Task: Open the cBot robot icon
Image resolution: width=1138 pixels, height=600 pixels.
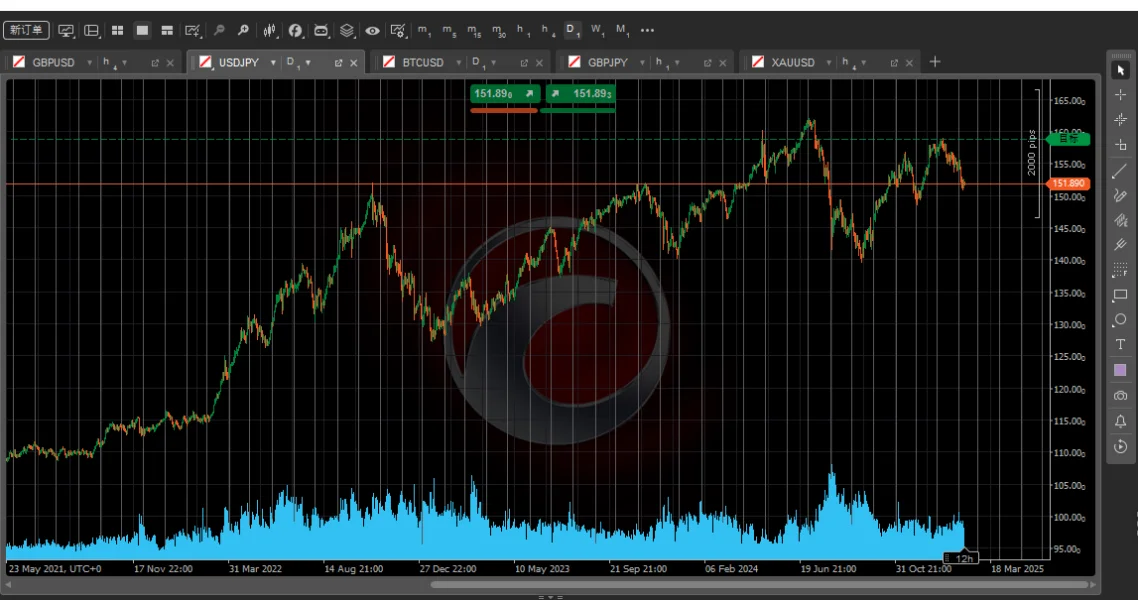Action: tap(321, 30)
